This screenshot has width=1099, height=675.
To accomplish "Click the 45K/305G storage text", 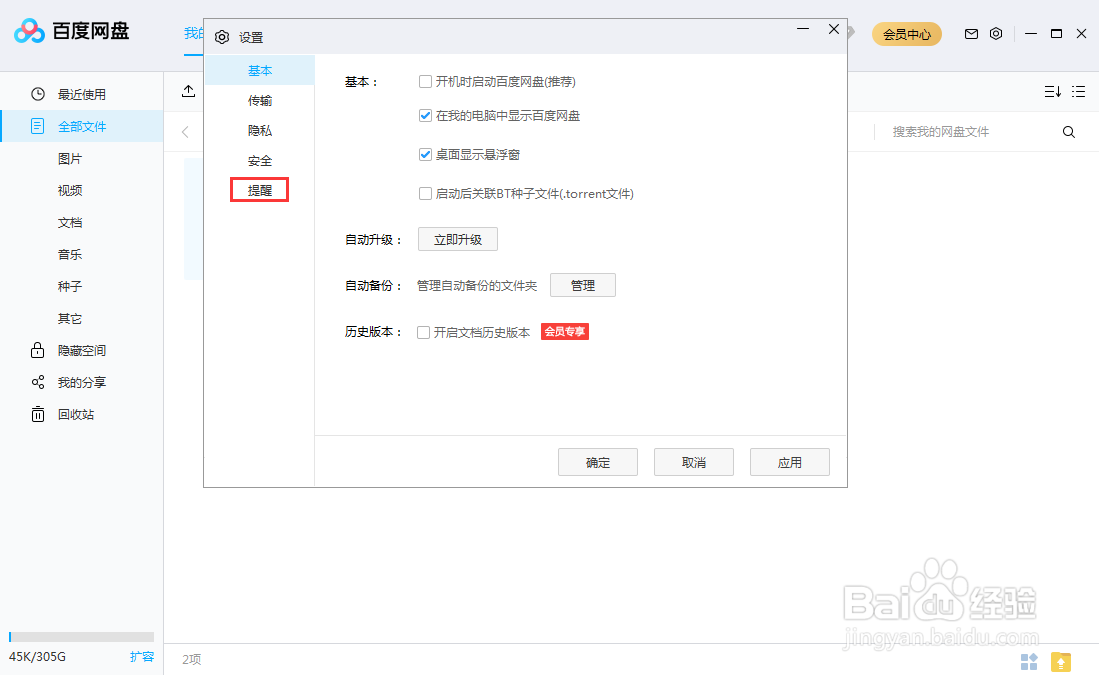I will (x=37, y=657).
